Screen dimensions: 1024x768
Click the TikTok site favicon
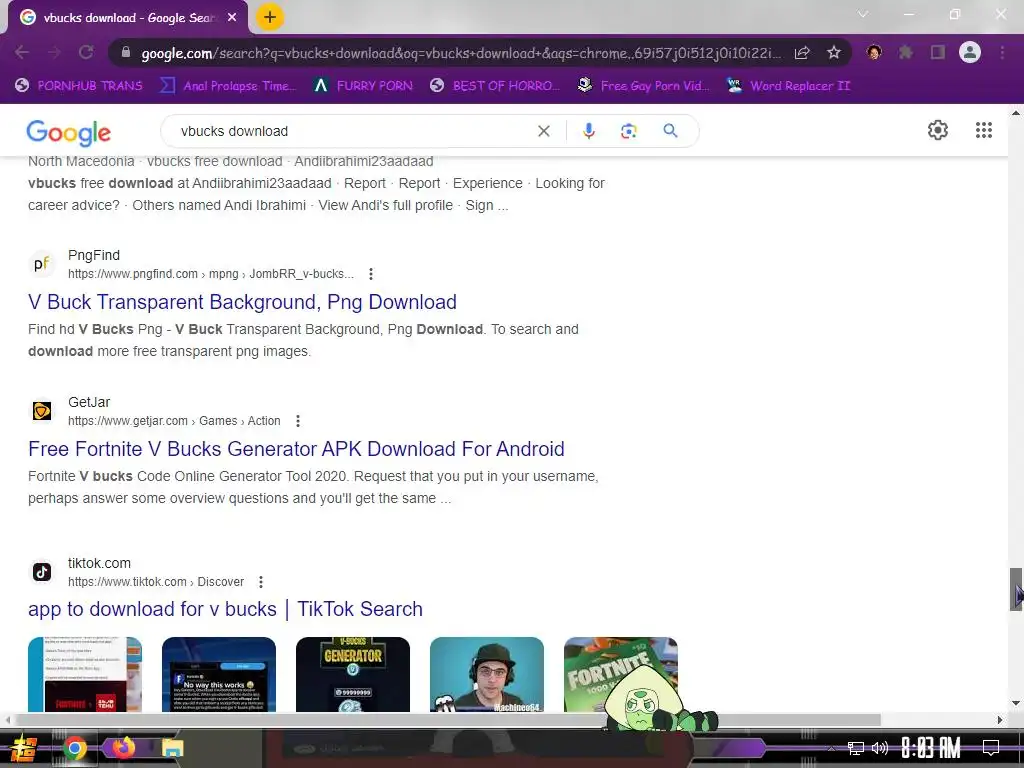click(x=42, y=572)
